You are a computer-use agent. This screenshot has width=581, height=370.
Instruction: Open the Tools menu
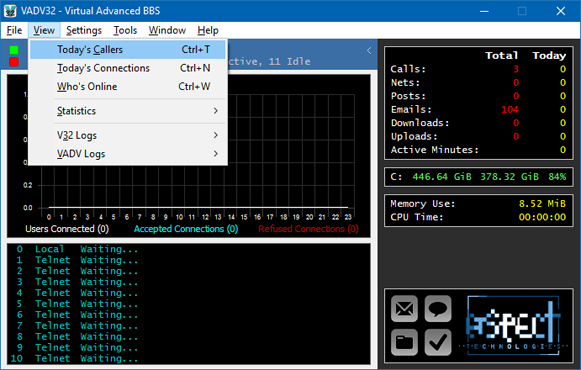tap(125, 30)
